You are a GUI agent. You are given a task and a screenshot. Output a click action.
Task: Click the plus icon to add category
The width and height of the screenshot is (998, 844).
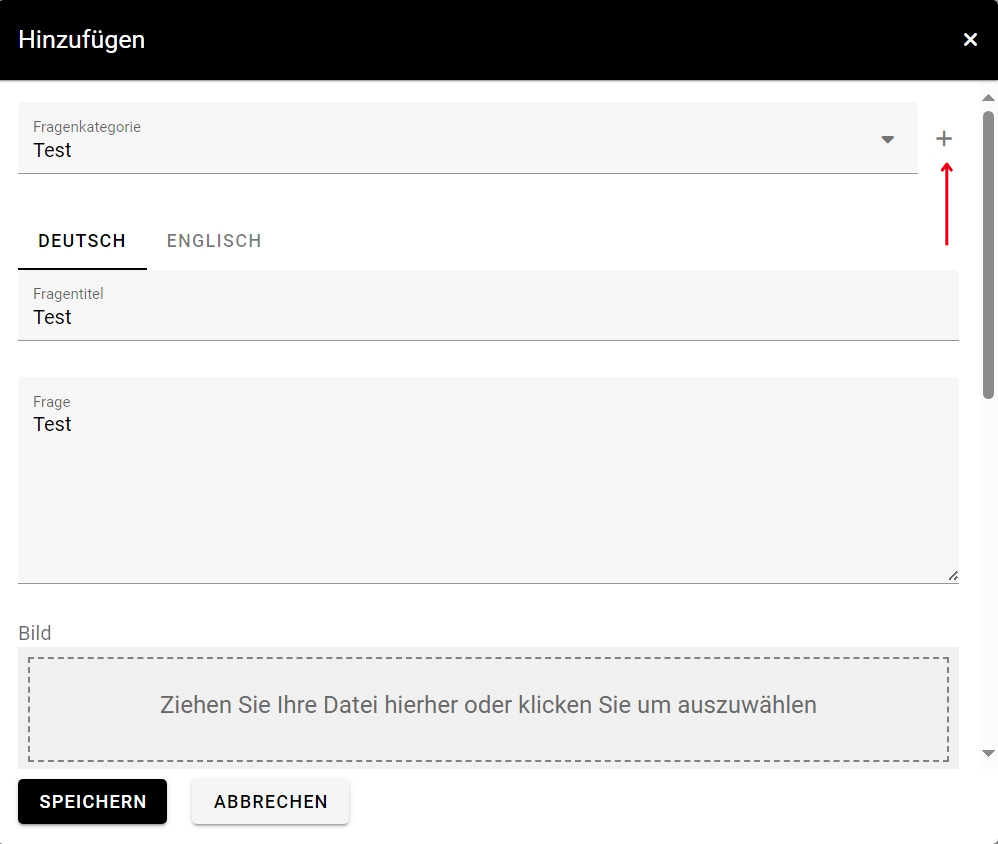coord(944,139)
